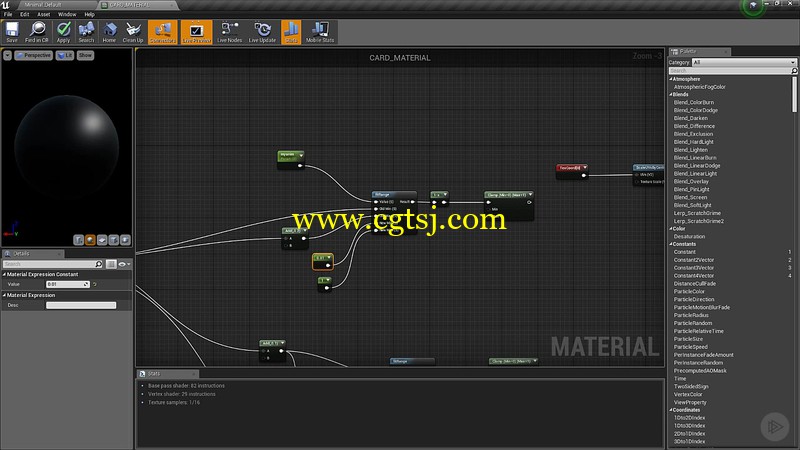Switch to the Minimal_Default tab
800x450 pixels.
pyautogui.click(x=43, y=5)
